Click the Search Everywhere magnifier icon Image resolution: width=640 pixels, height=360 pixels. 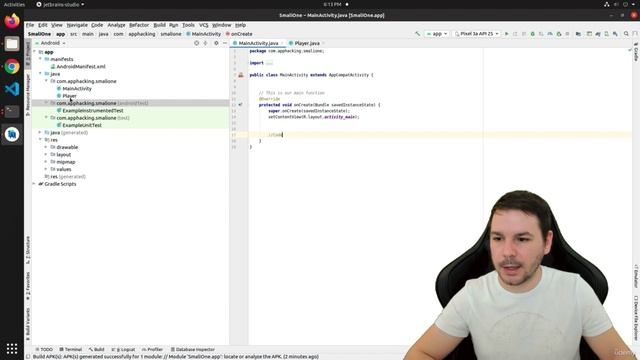pos(626,34)
